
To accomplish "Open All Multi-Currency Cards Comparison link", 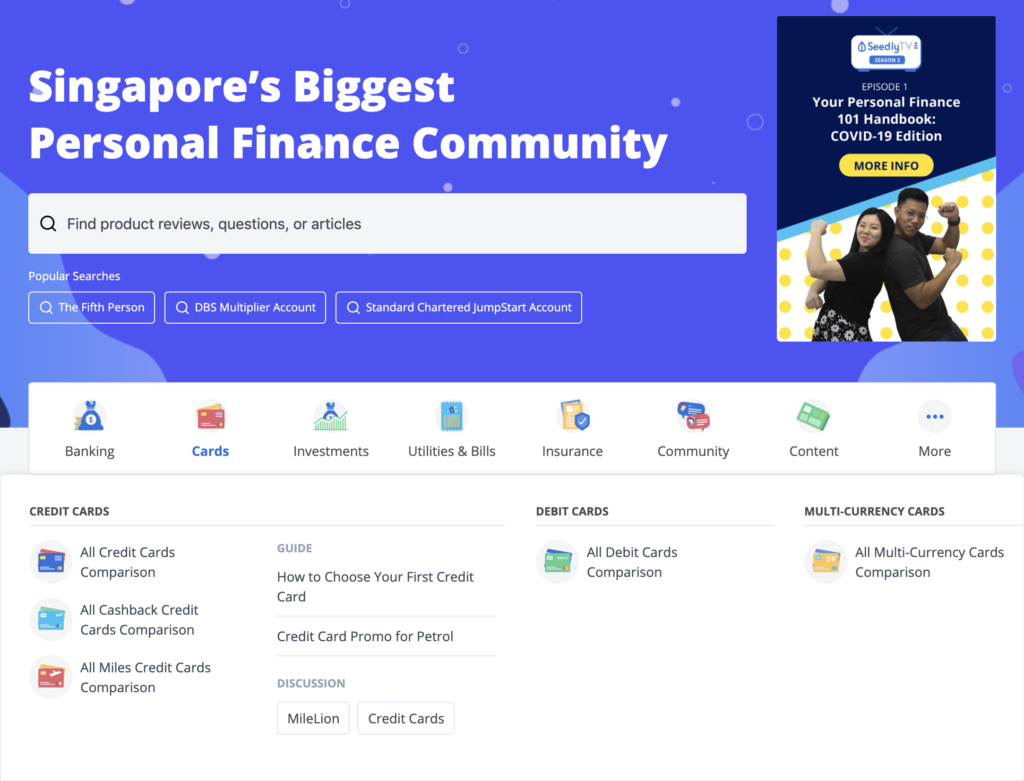I will 929,562.
